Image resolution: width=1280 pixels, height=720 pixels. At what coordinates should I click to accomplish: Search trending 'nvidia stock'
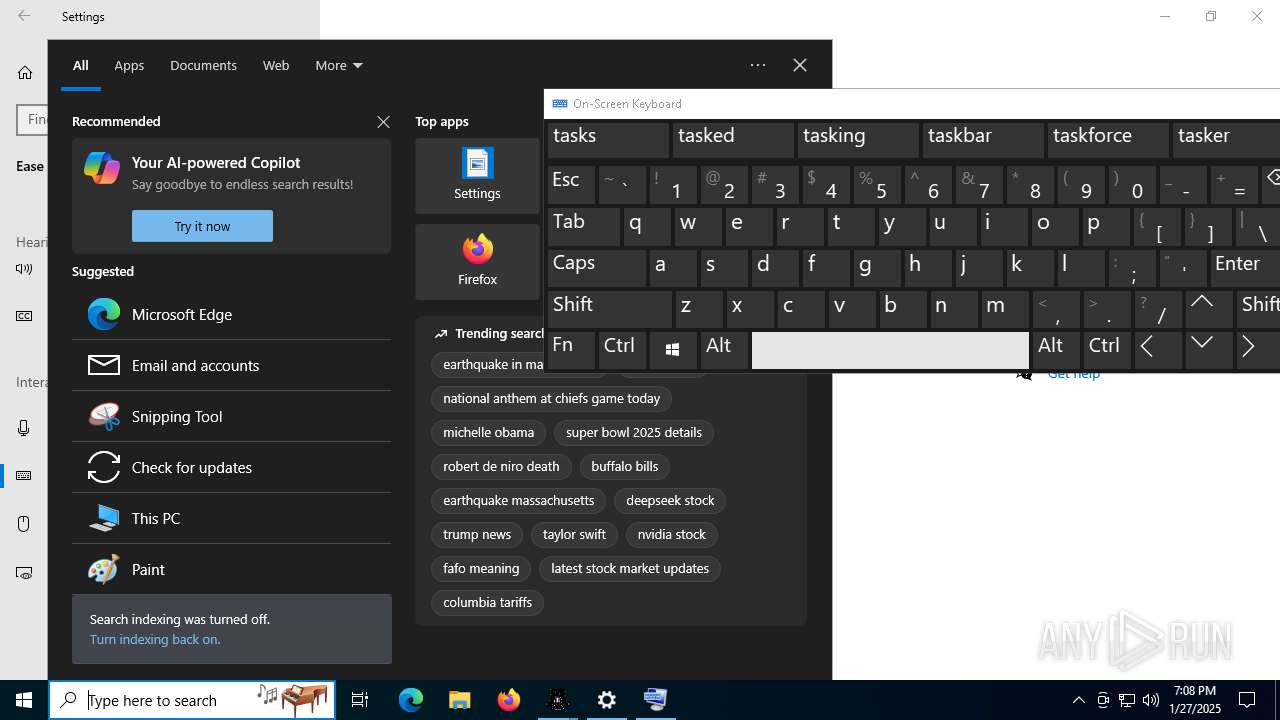click(x=672, y=534)
